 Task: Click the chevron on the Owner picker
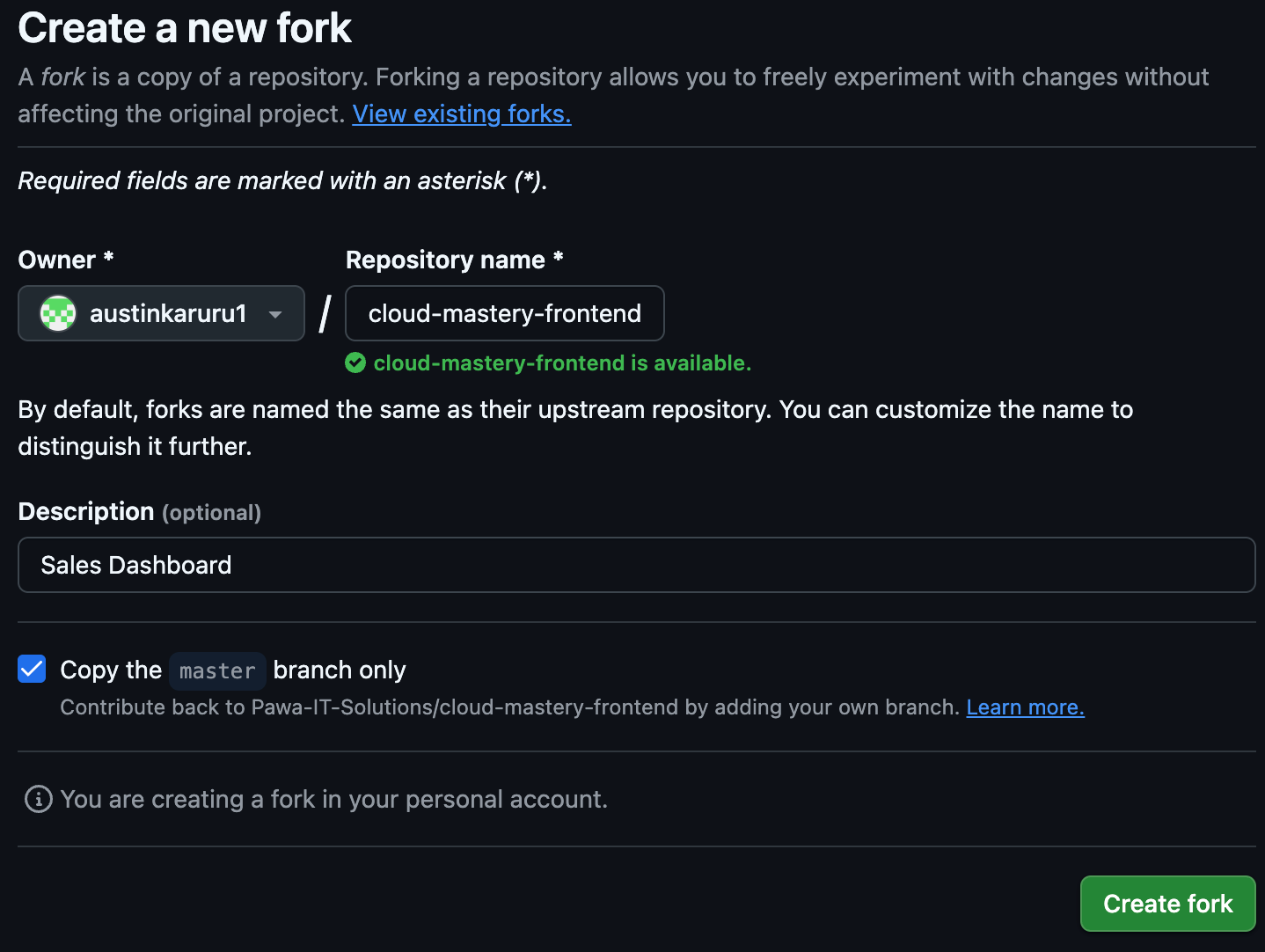(275, 313)
